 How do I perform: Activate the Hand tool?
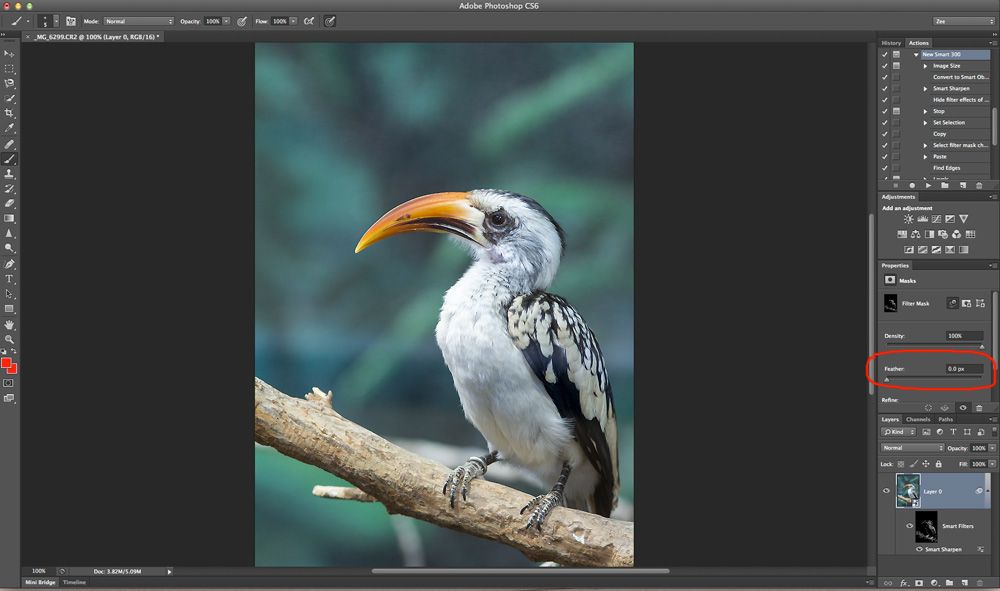pos(10,324)
